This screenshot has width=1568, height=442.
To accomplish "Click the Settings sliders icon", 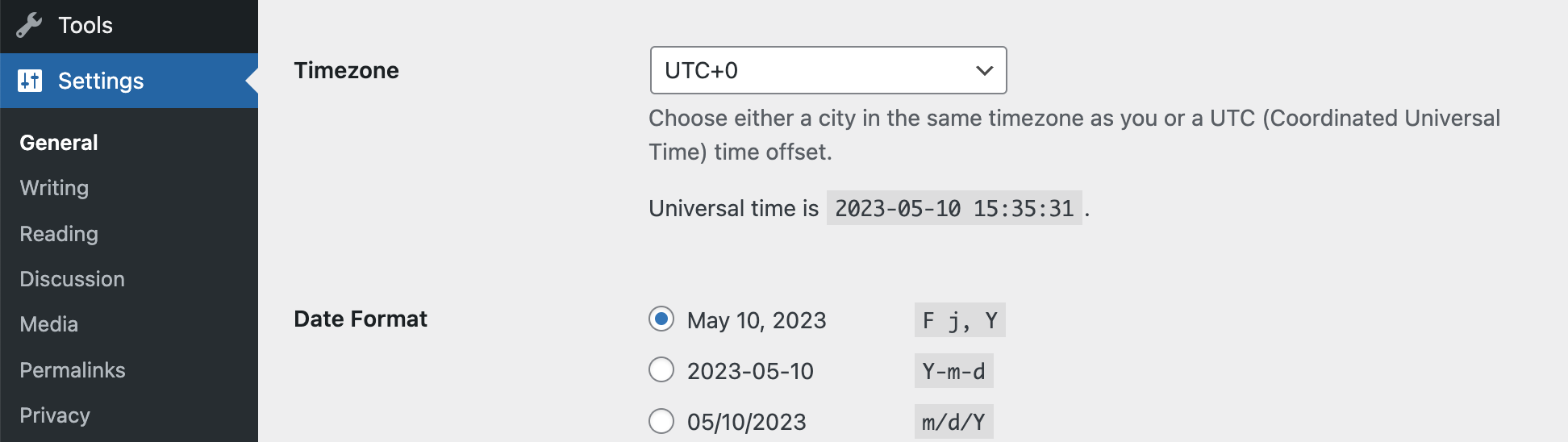I will [x=30, y=81].
